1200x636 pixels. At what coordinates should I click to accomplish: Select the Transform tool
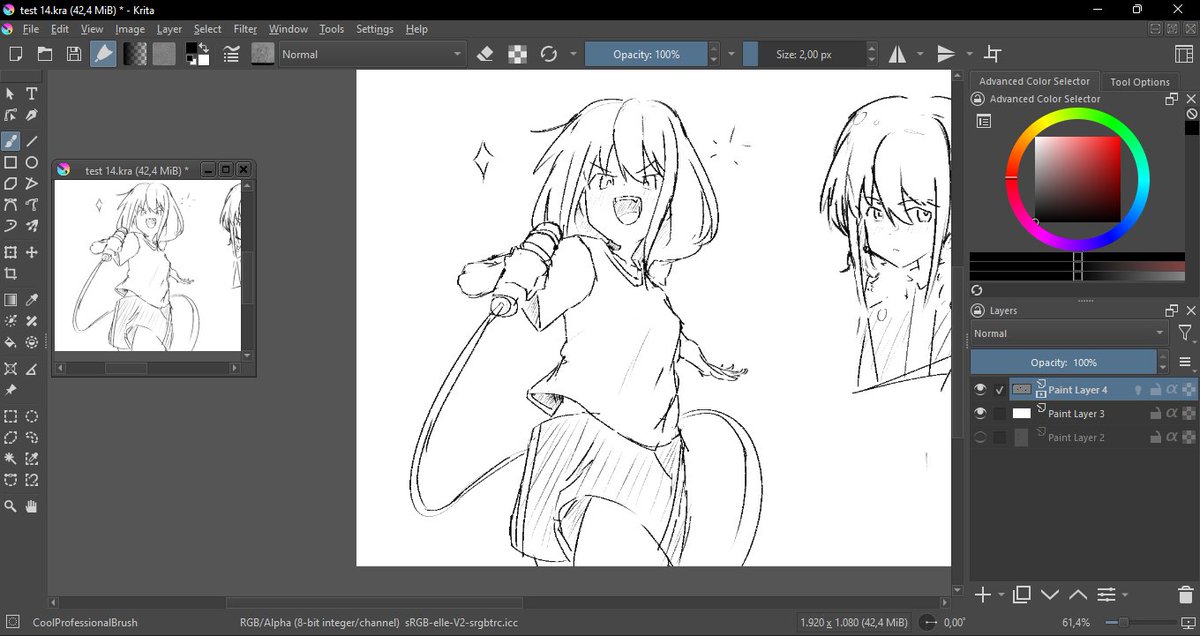point(10,252)
